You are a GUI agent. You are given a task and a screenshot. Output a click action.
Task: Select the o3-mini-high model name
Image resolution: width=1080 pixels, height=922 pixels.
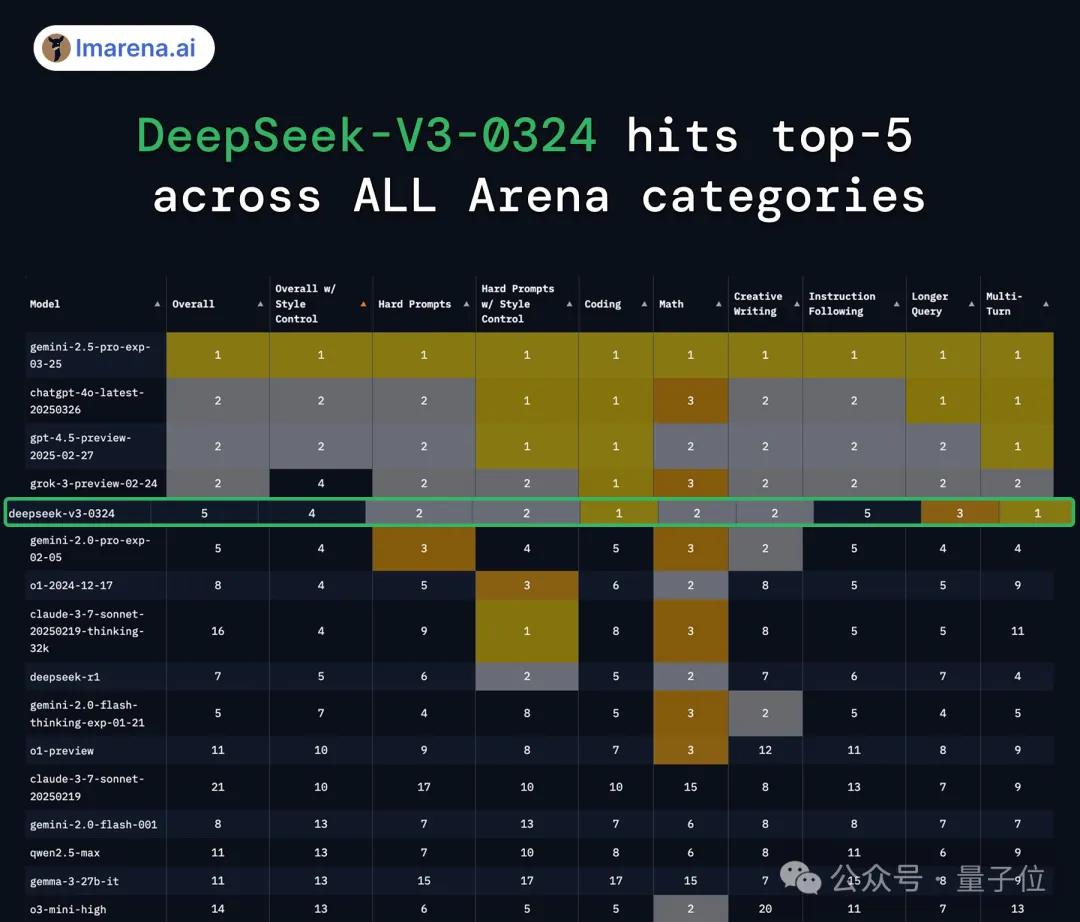pos(68,909)
